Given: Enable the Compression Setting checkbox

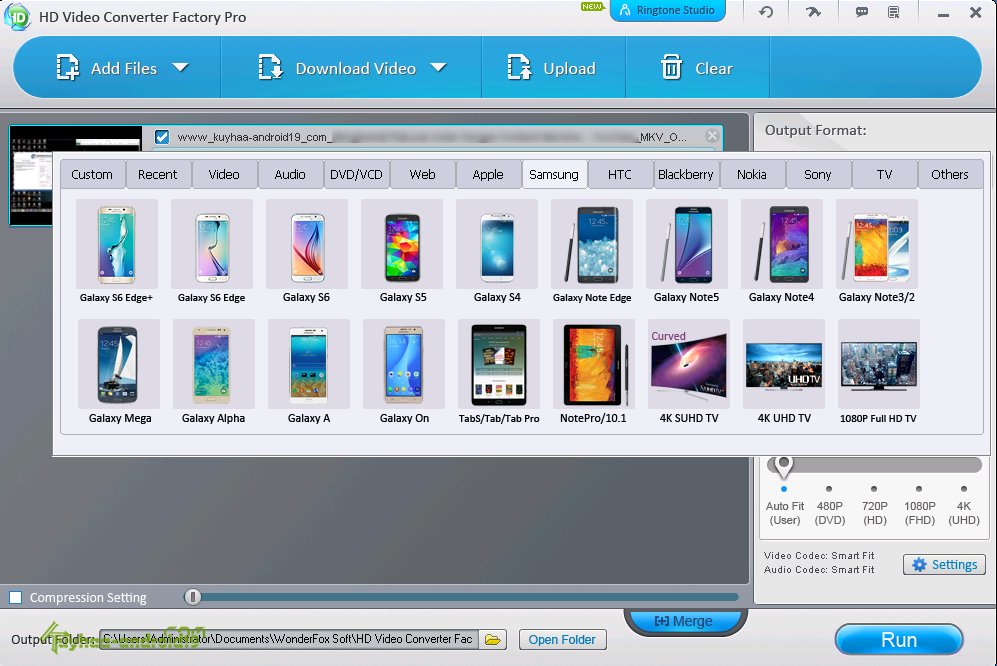Looking at the screenshot, I should tap(16, 597).
